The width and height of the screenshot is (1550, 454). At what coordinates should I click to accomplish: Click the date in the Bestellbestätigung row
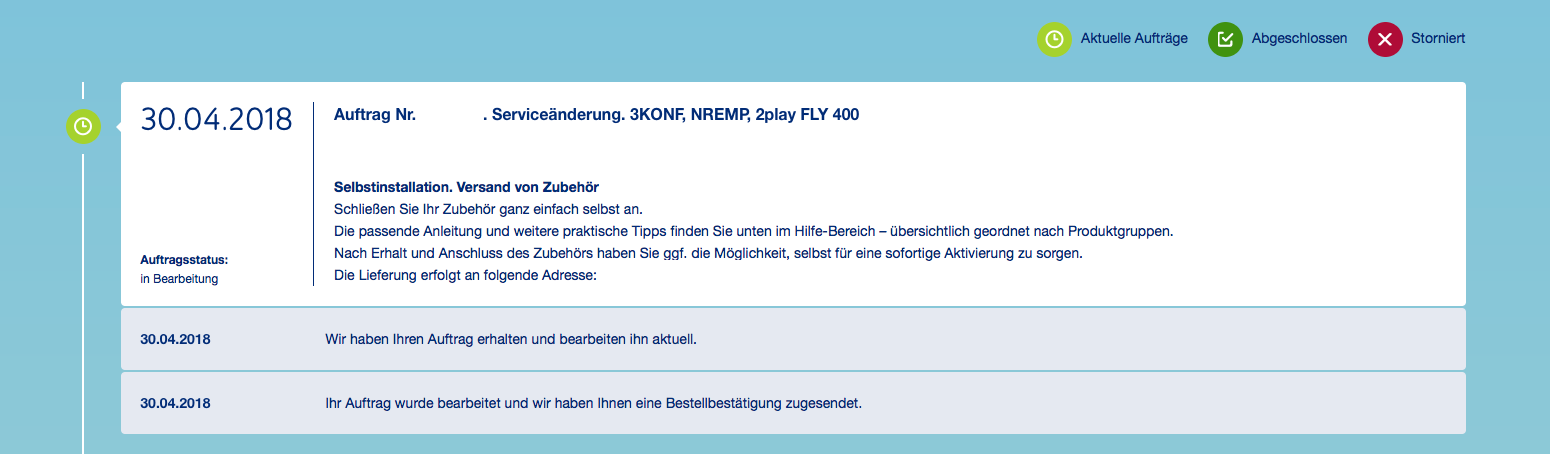coord(175,404)
